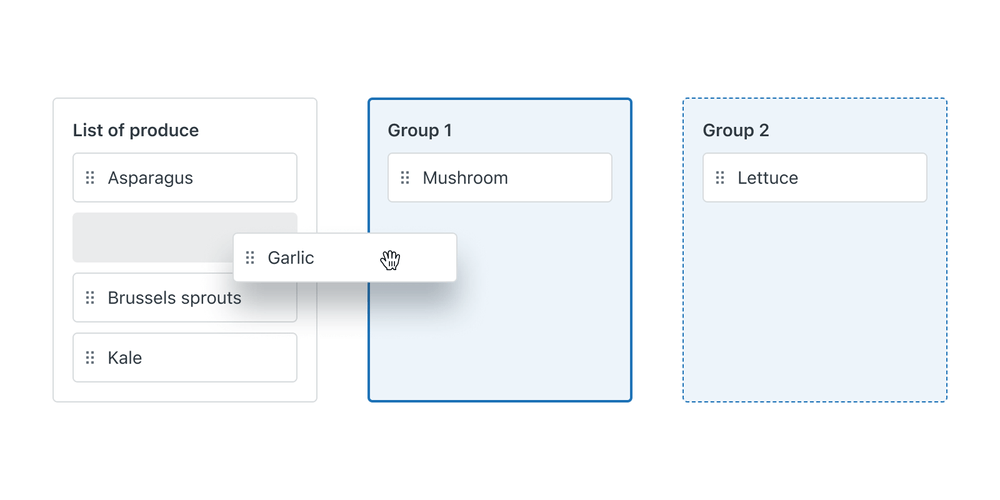Click the drag handle beside Kale
Image resolution: width=1000 pixels, height=500 pixels.
point(90,358)
